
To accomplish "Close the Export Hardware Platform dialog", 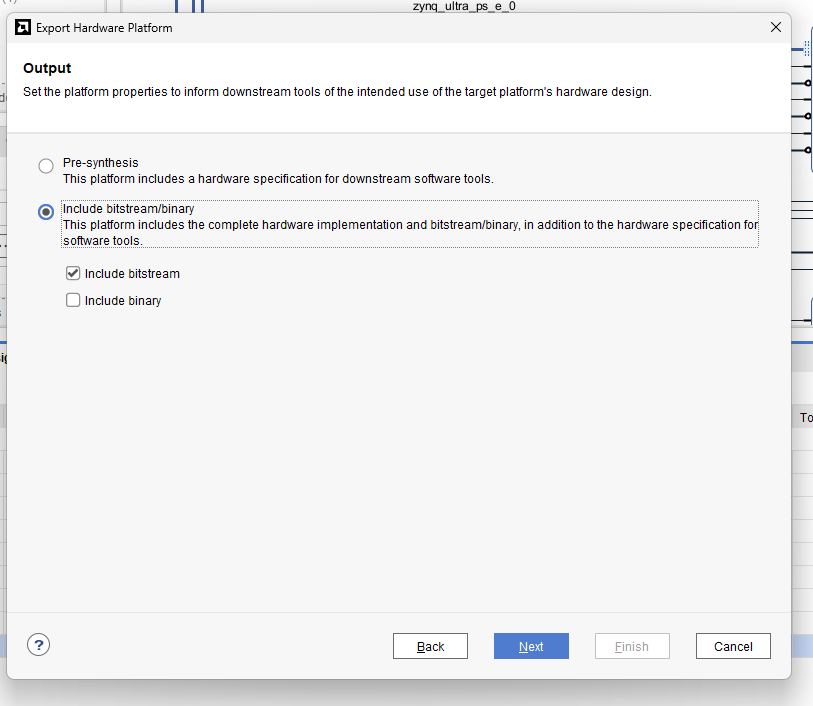I will tap(775, 28).
